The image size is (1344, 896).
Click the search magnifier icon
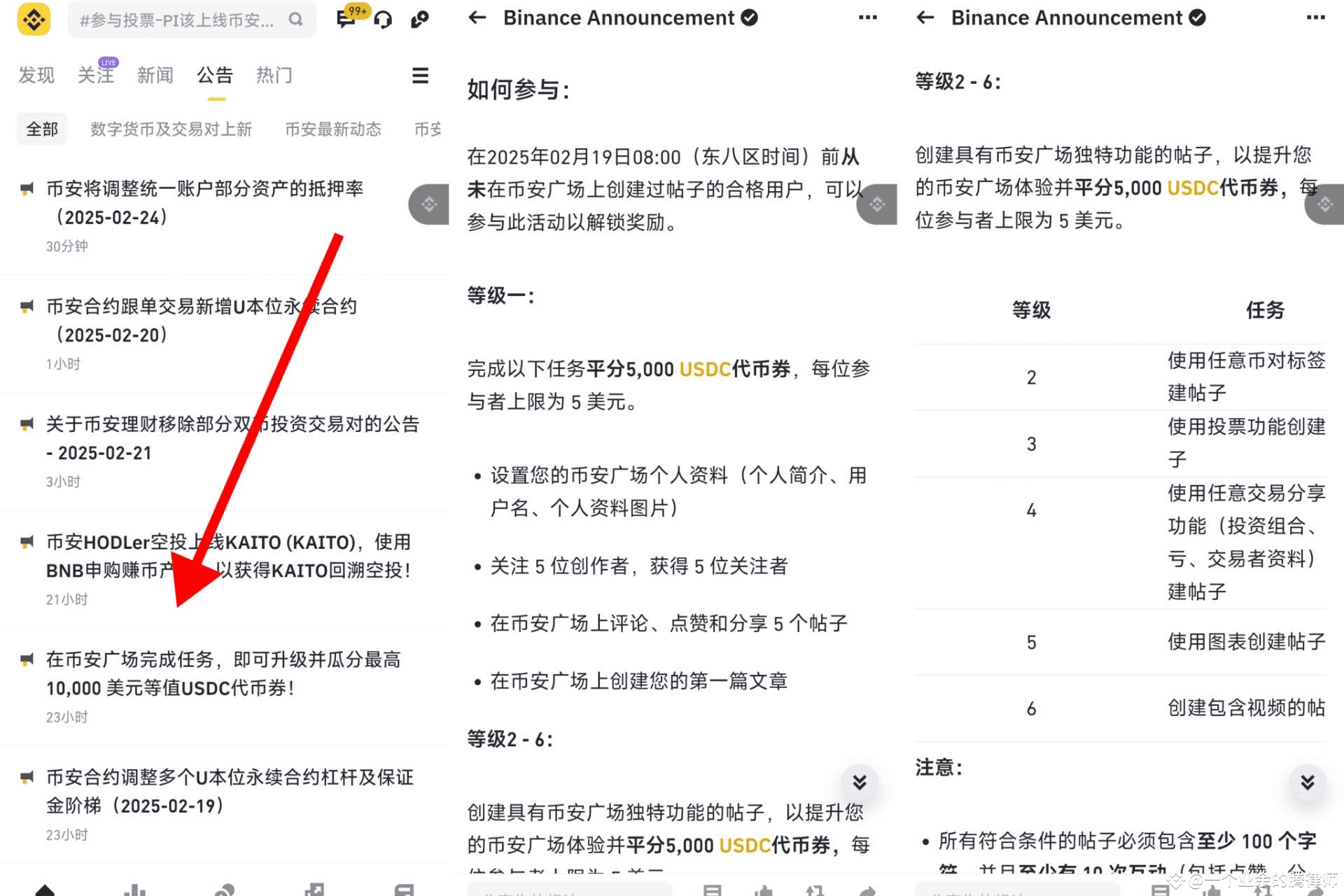pyautogui.click(x=295, y=20)
